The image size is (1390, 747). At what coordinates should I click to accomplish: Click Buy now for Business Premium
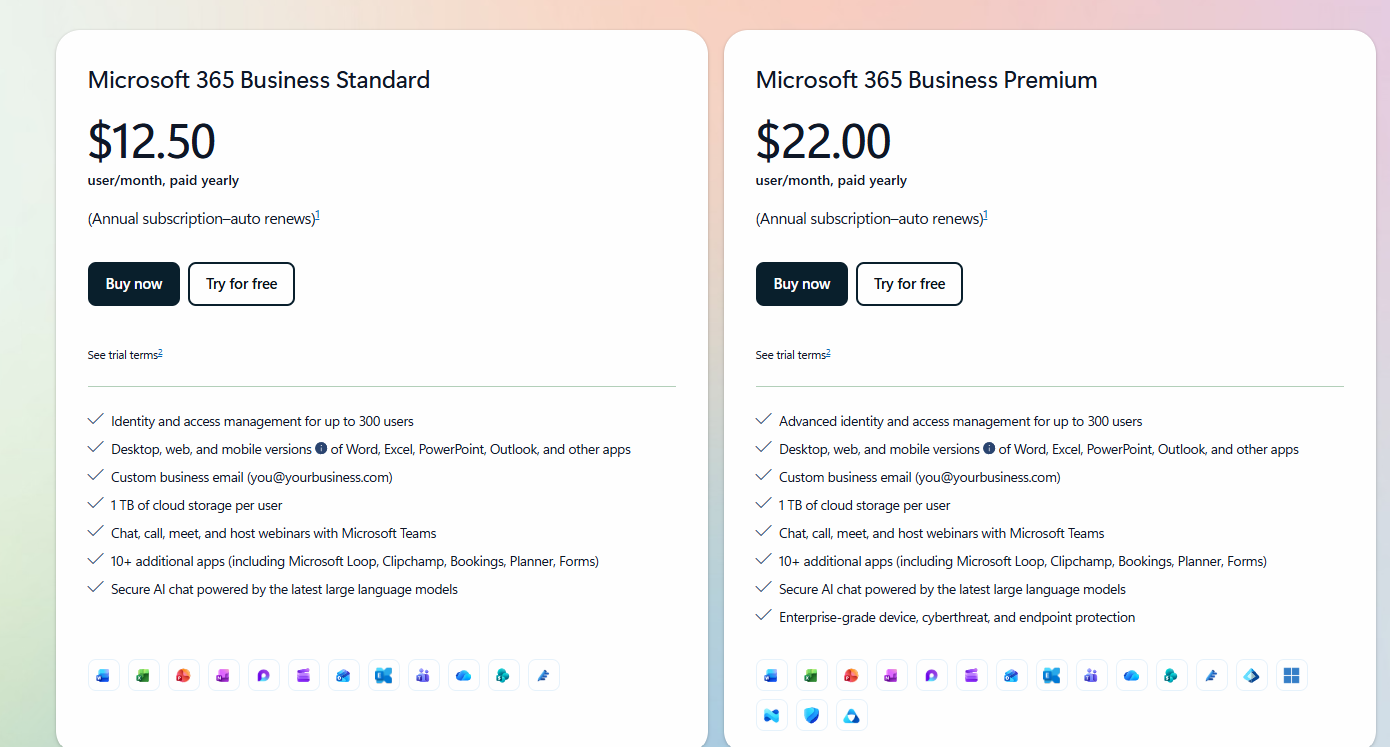click(802, 284)
